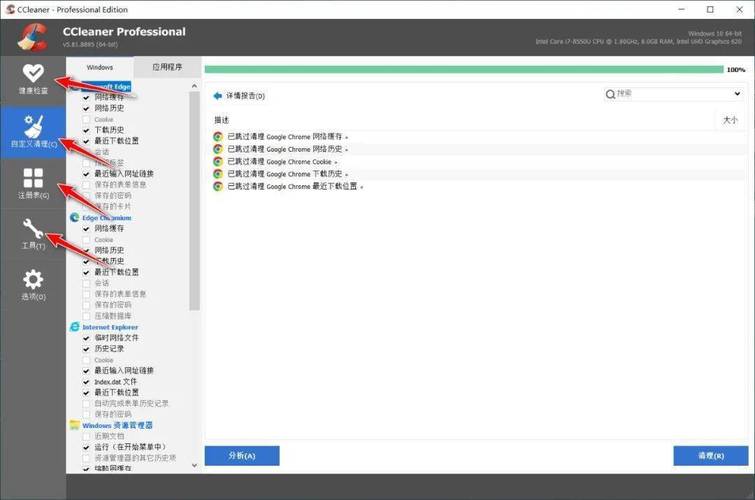Click the green 100% progress bar

click(x=462, y=70)
